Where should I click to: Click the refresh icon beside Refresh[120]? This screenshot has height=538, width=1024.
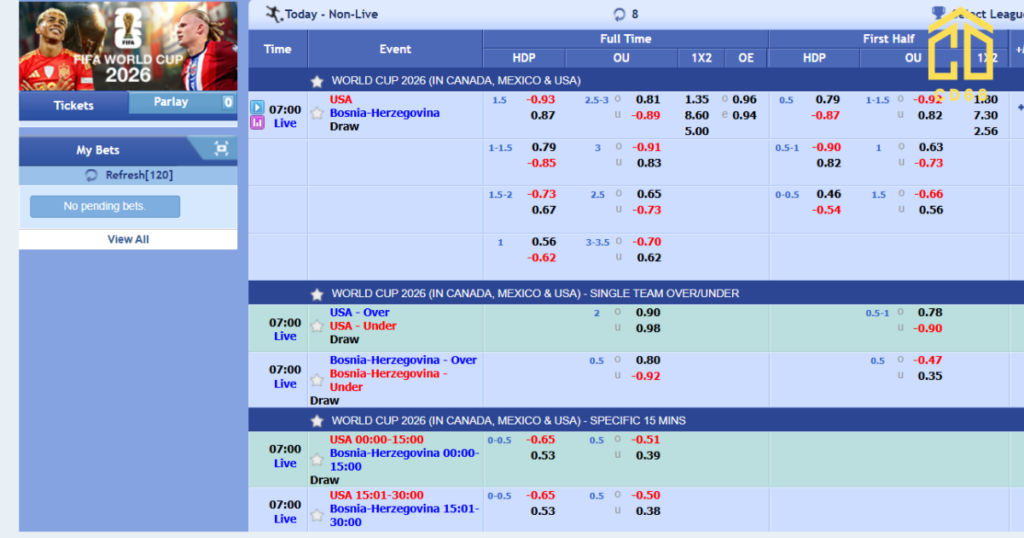[x=91, y=175]
